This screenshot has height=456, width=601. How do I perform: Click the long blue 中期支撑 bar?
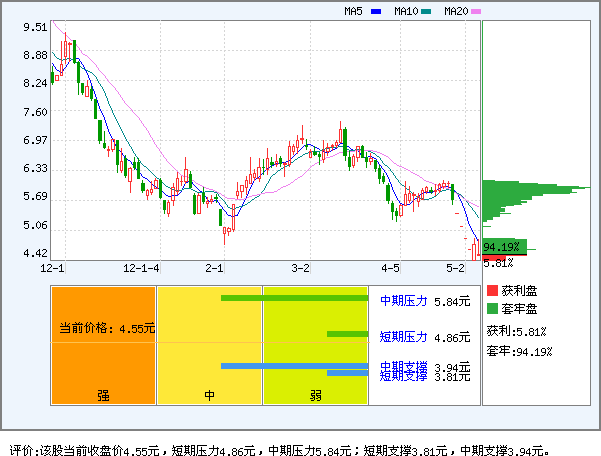point(294,366)
